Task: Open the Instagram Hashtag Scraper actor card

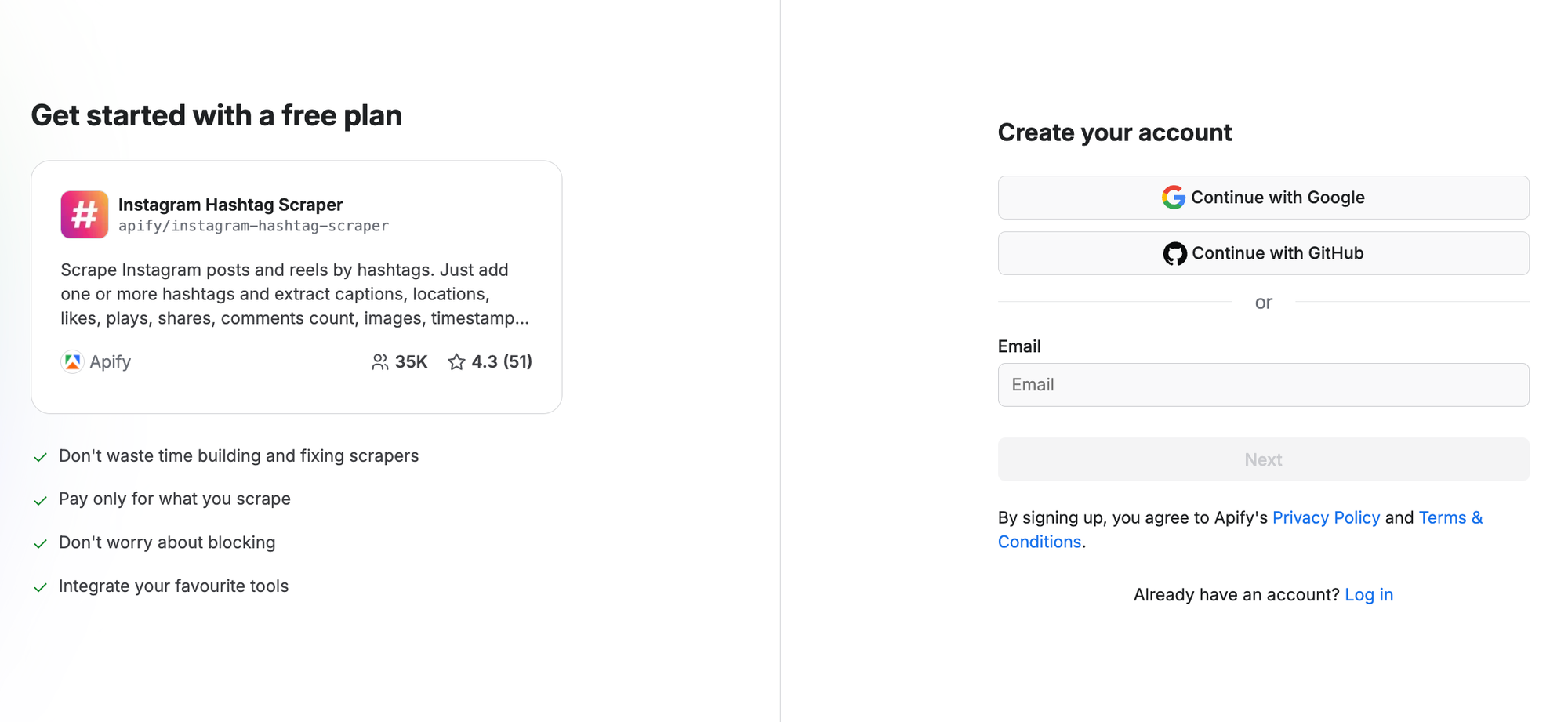Action: click(x=296, y=286)
